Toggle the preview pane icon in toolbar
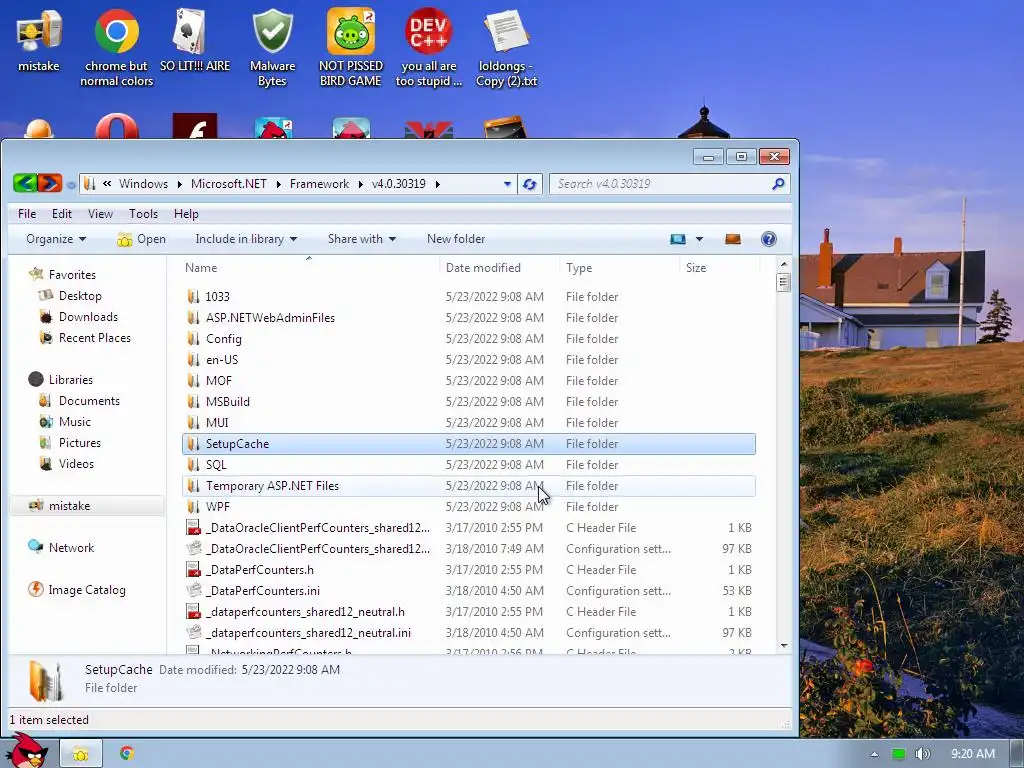1024x768 pixels. (733, 239)
